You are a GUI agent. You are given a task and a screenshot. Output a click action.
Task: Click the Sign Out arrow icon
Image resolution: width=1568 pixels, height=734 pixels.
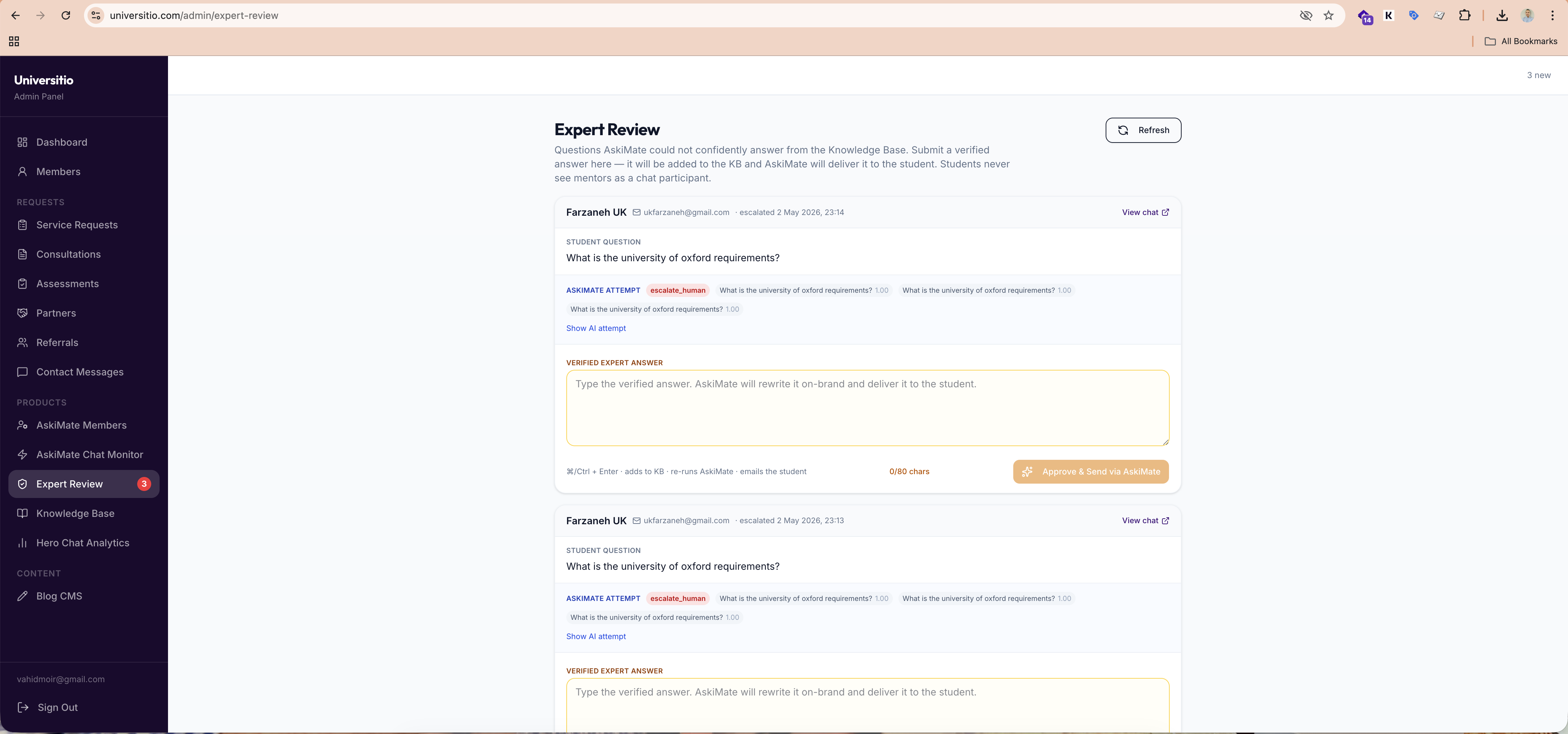point(23,707)
